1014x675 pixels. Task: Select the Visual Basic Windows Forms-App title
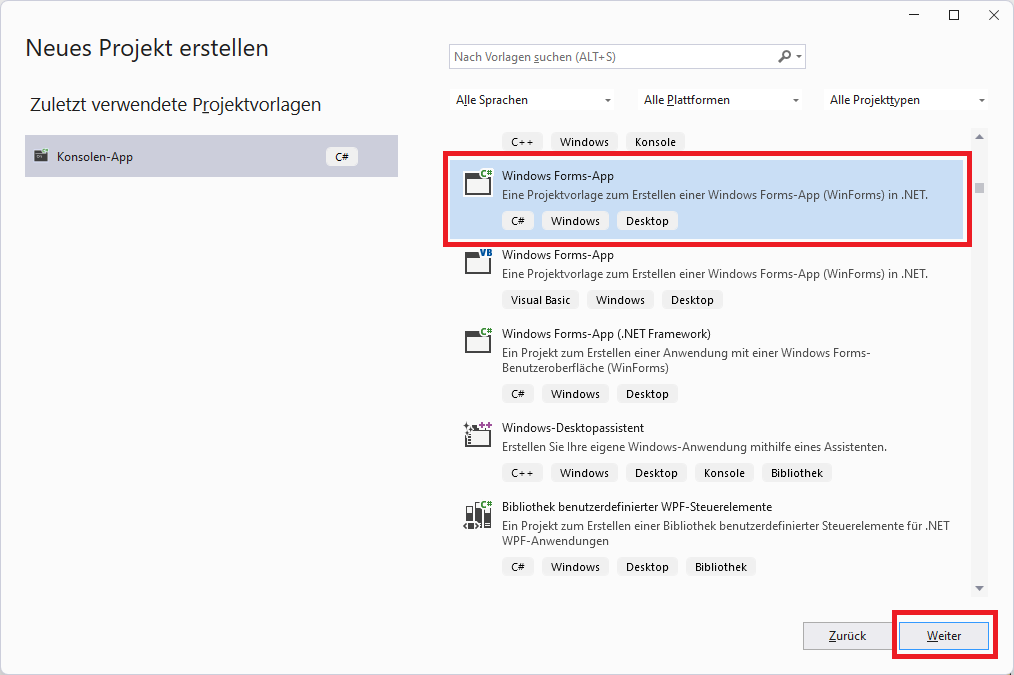(557, 255)
